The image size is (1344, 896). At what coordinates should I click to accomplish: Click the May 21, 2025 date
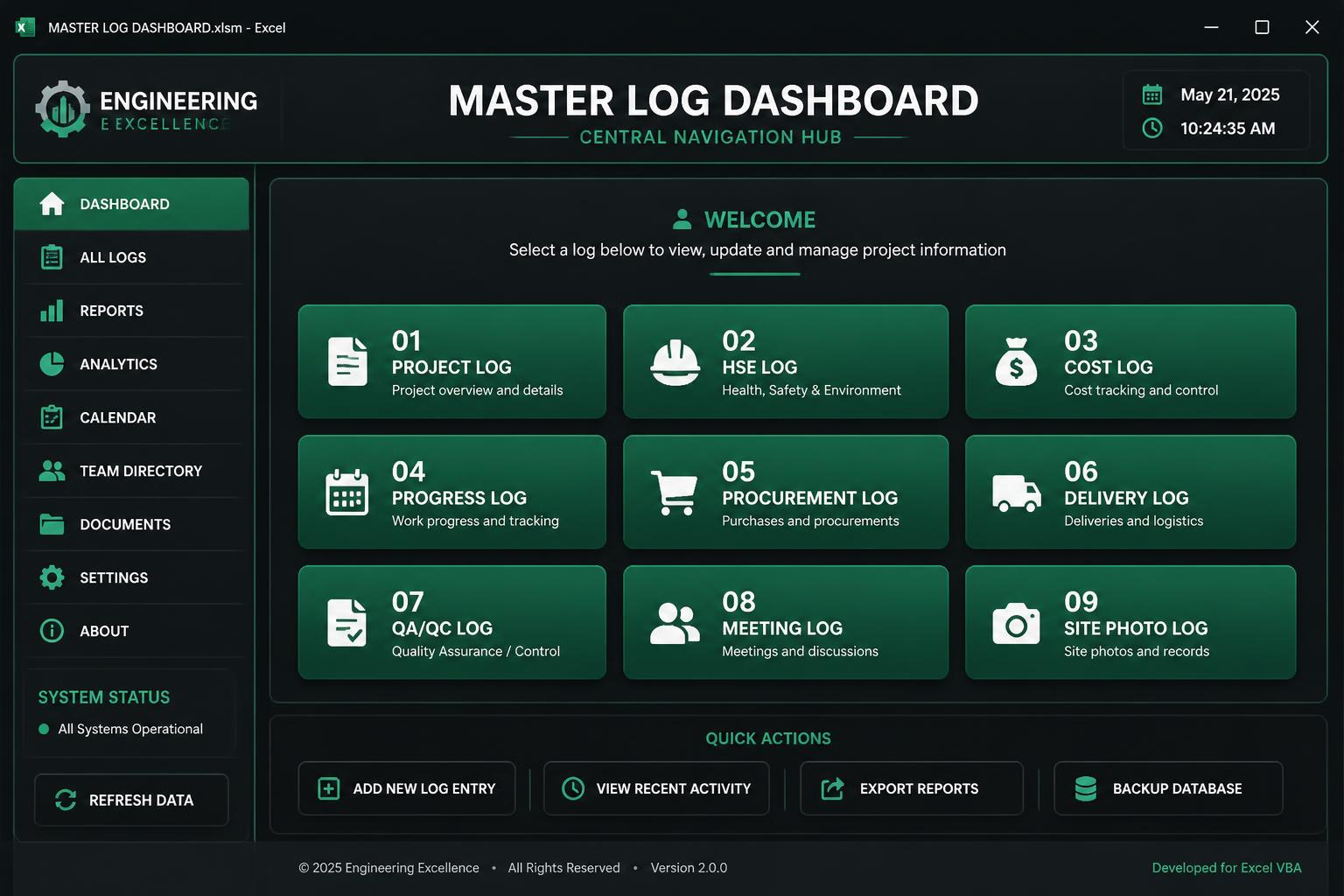pos(1229,94)
